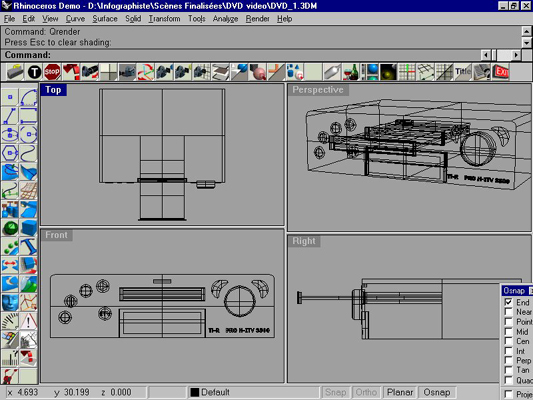Open the Solid menu
Screen dimensions: 533x400
tap(133, 19)
